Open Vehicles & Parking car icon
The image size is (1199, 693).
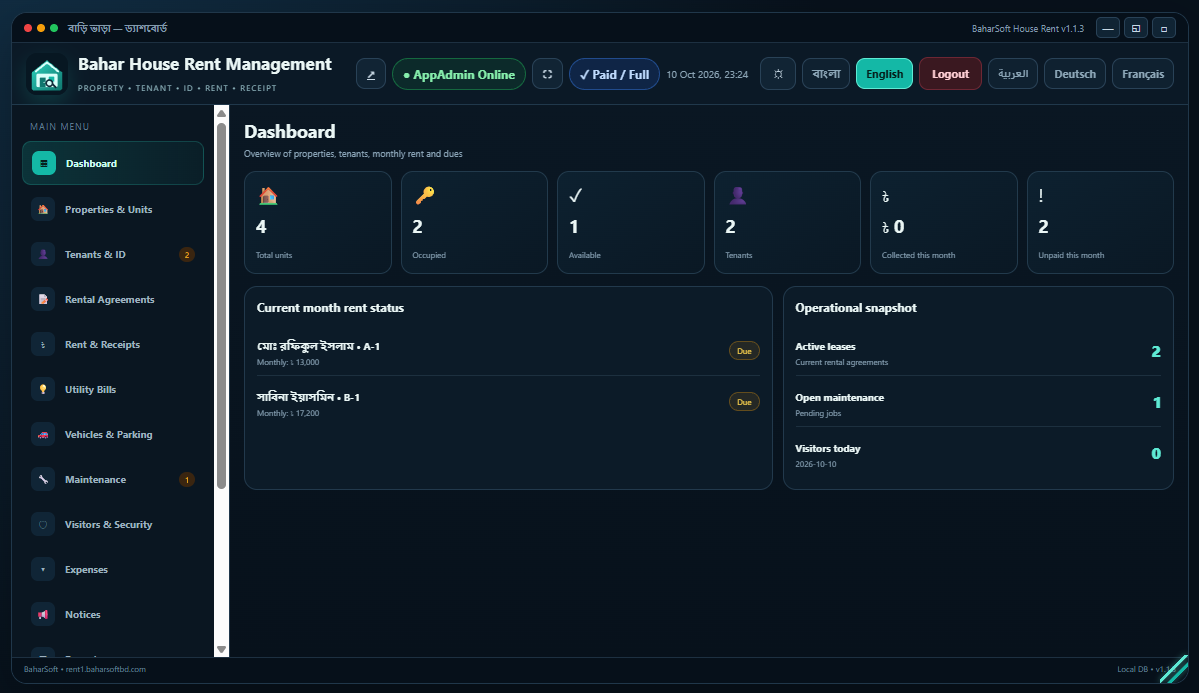pyautogui.click(x=43, y=434)
